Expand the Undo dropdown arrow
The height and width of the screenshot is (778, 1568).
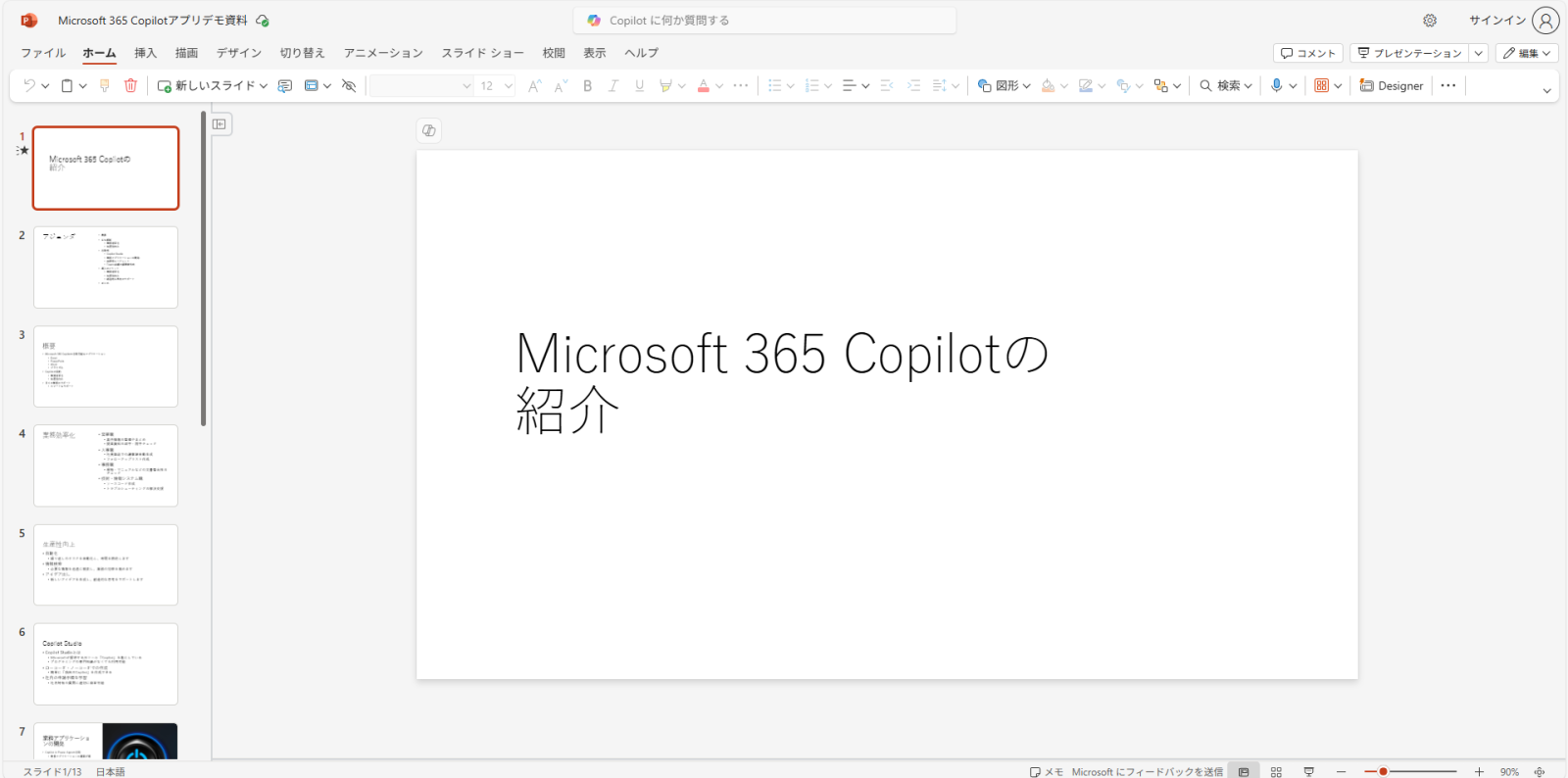tap(45, 86)
